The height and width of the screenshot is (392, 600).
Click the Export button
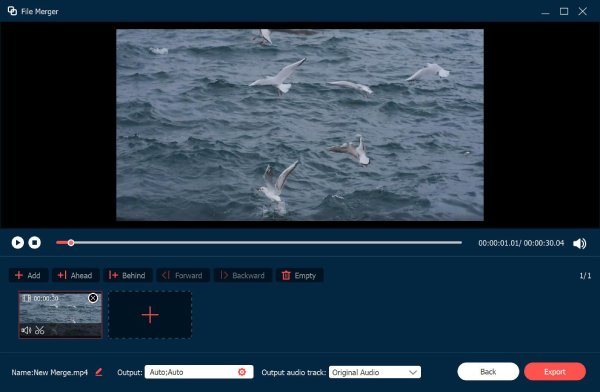[555, 371]
